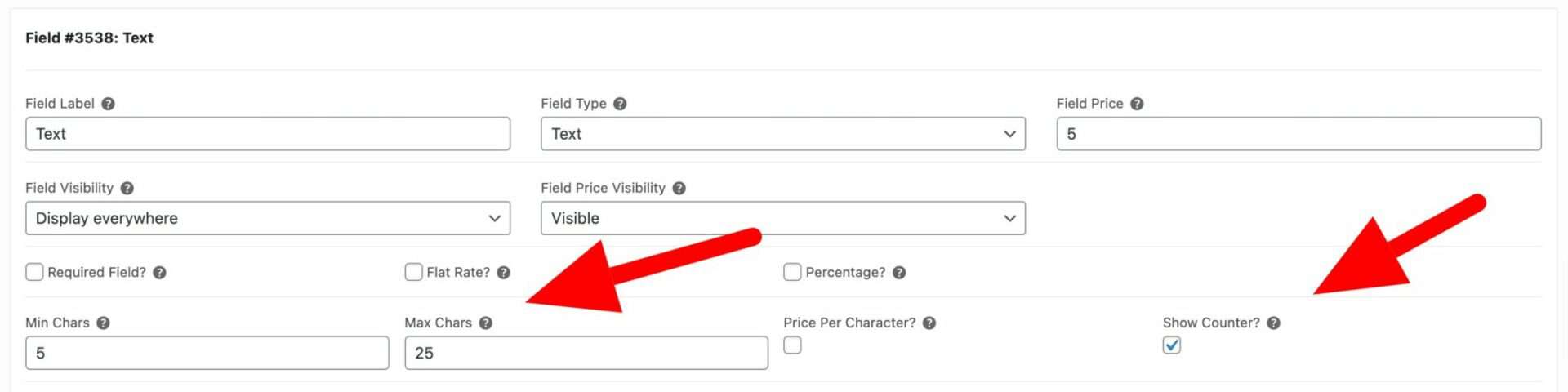Click the help icon beside Min Chars
The width and height of the screenshot is (1568, 392).
tap(103, 323)
